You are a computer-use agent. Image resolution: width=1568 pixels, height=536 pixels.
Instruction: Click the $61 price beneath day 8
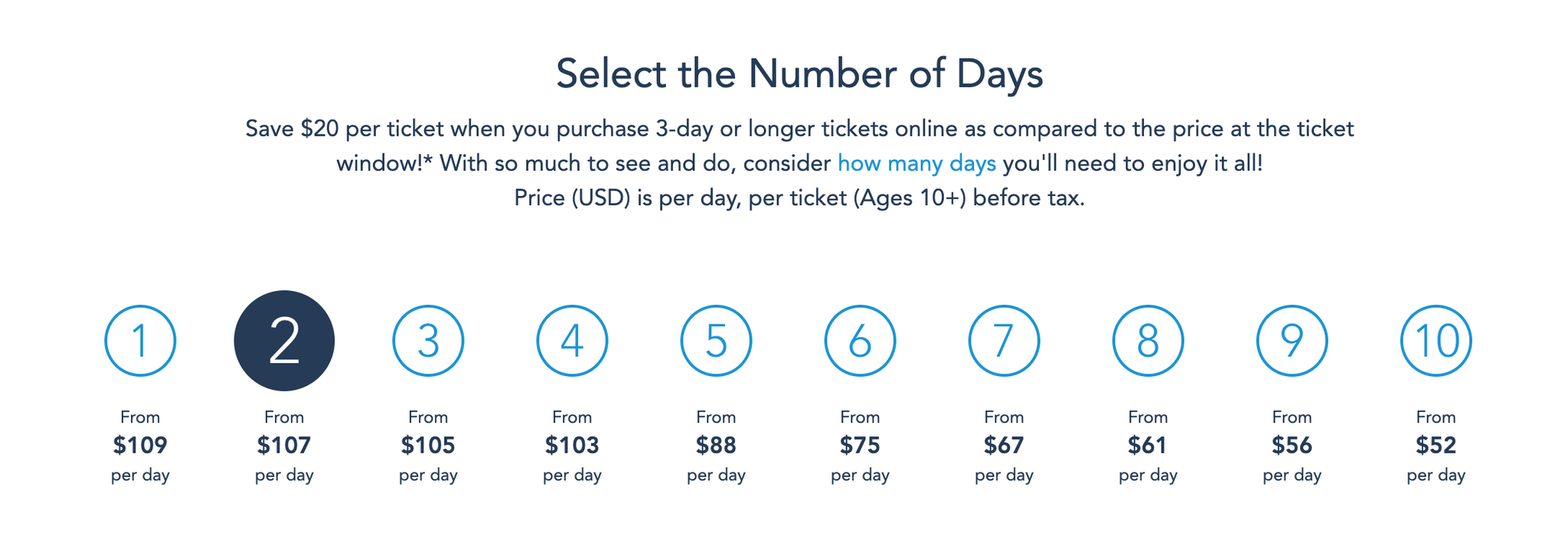[x=1148, y=445]
